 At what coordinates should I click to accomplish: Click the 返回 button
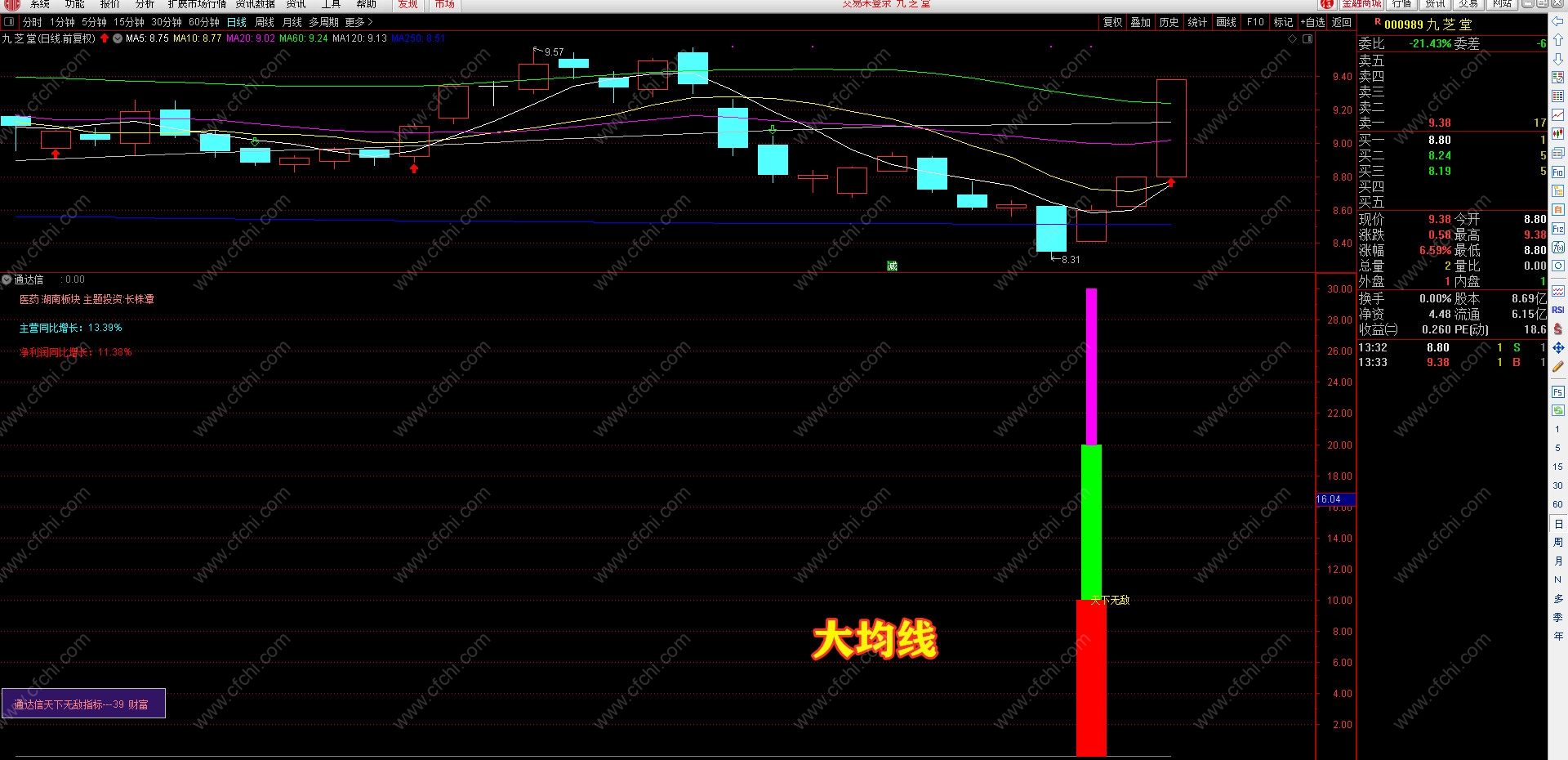[1342, 22]
